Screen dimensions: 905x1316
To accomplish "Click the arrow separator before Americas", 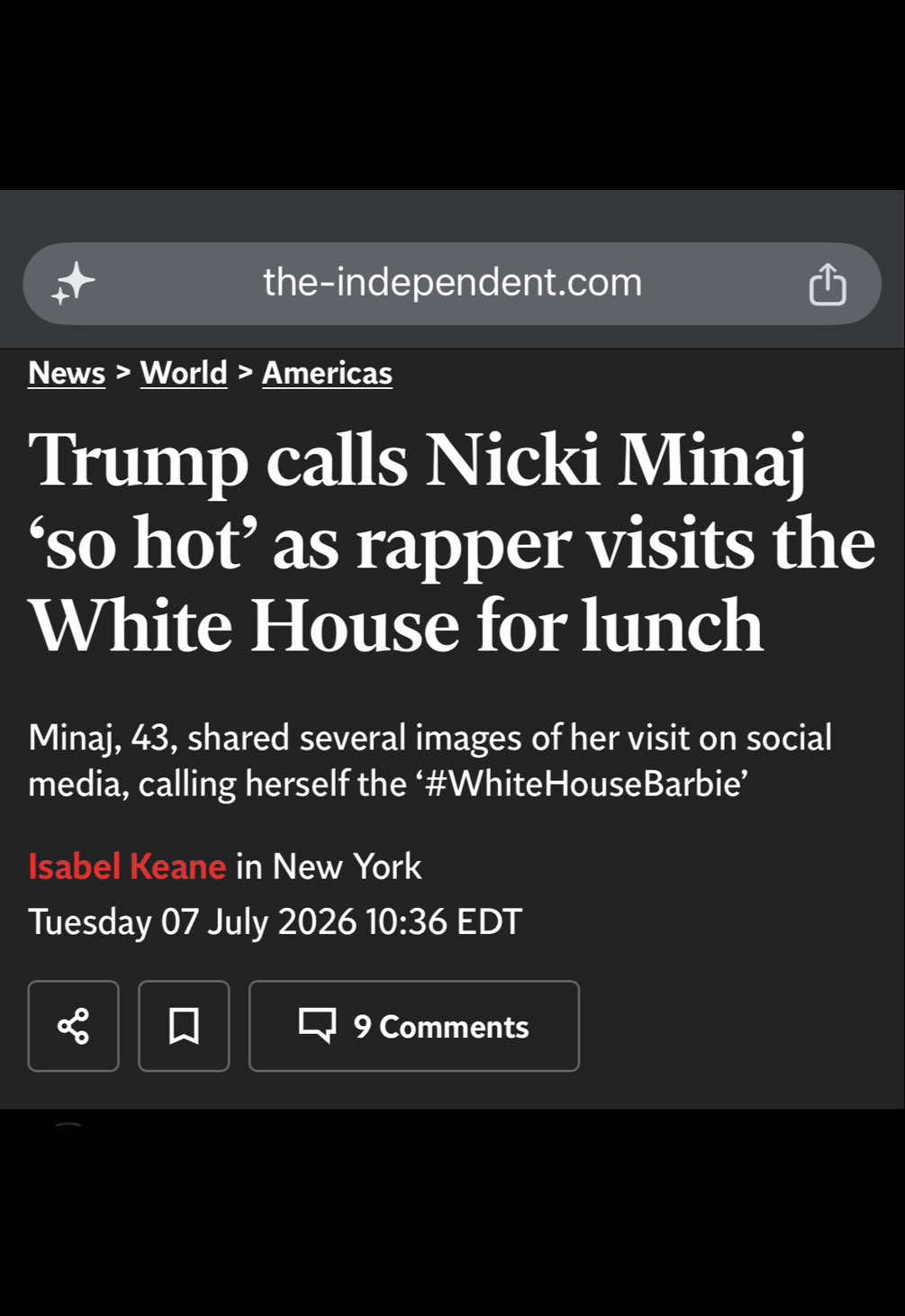I will (x=245, y=372).
